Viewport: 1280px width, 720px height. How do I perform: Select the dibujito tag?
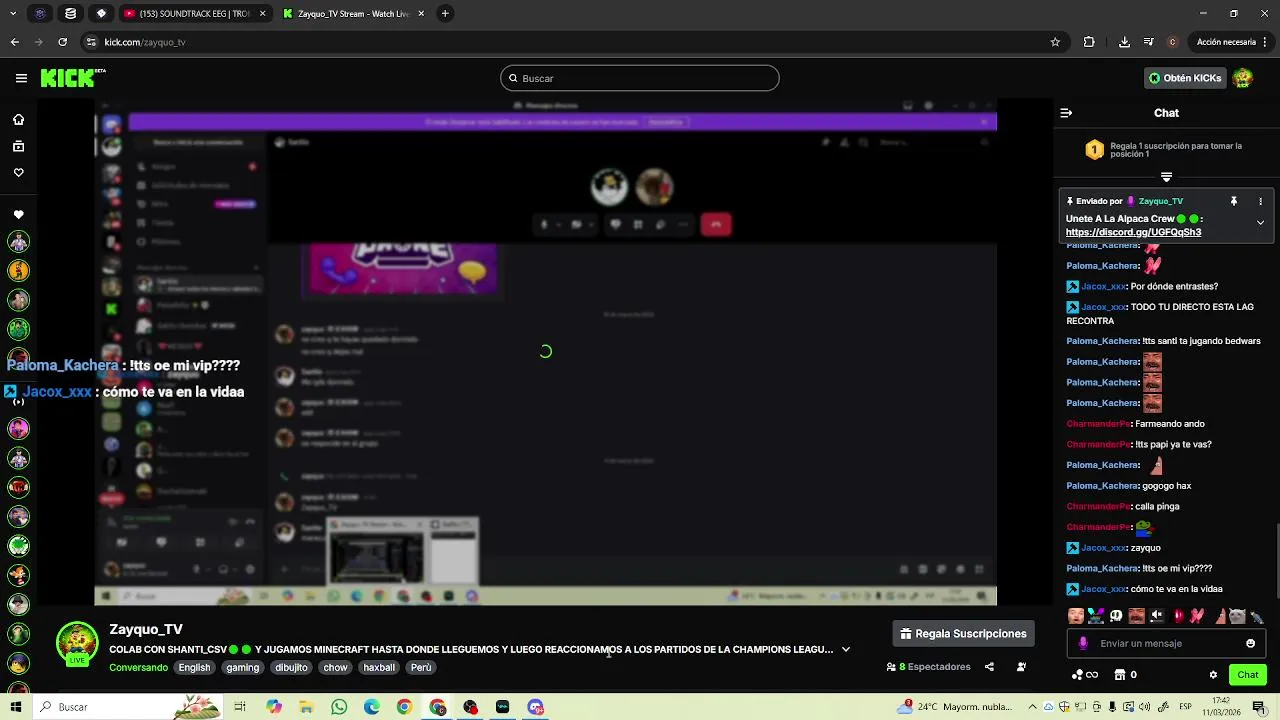coord(291,667)
